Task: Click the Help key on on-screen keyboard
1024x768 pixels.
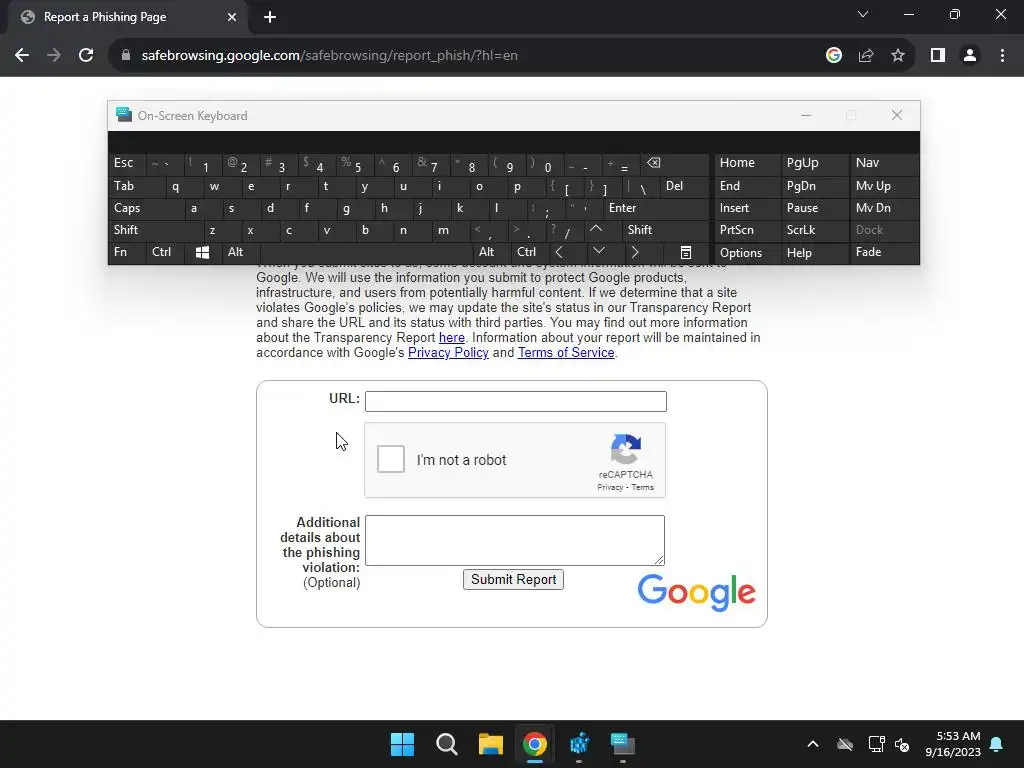Action: (814, 253)
